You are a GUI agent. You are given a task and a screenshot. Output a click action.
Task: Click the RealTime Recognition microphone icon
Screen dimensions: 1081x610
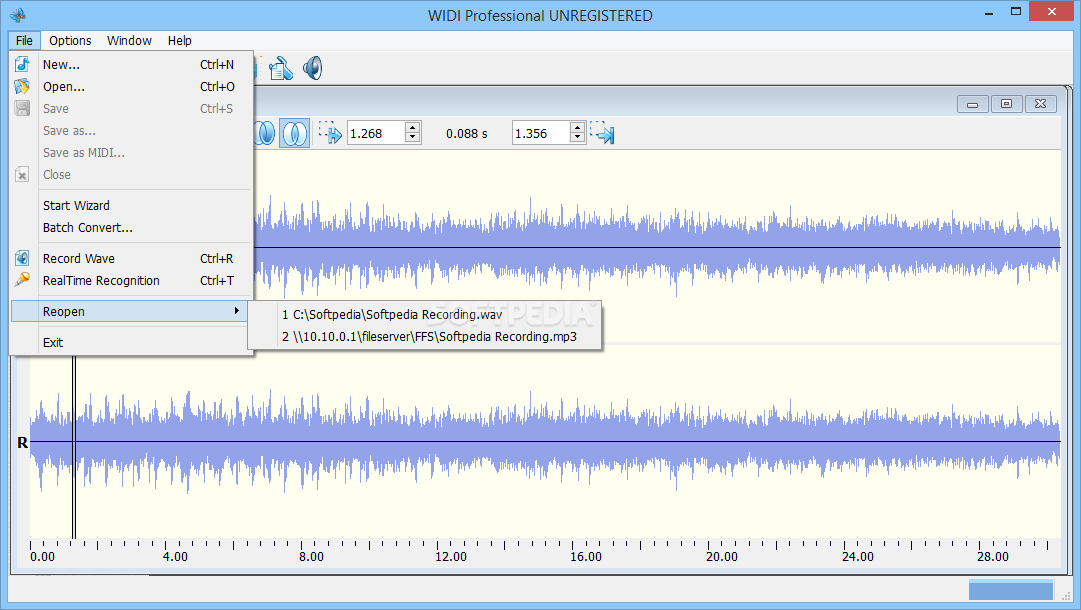(22, 279)
